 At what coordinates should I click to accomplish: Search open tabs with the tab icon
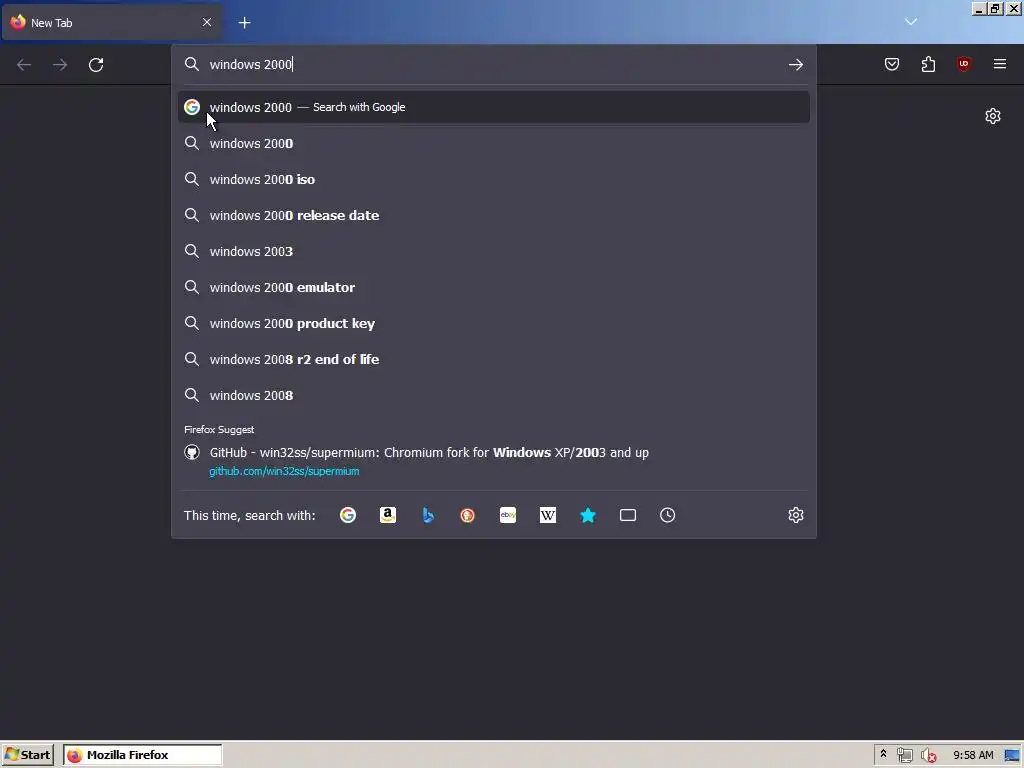coord(628,515)
